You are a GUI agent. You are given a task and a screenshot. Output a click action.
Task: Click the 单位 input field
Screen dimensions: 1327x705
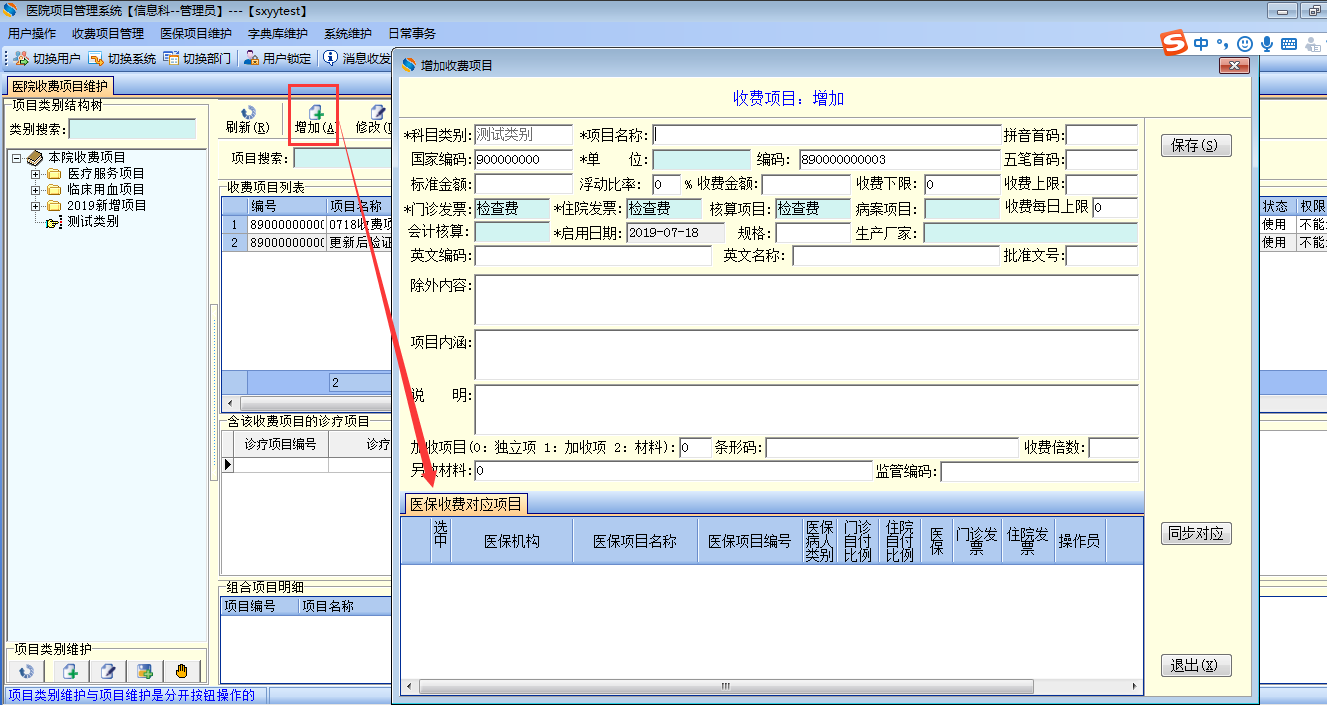701,159
